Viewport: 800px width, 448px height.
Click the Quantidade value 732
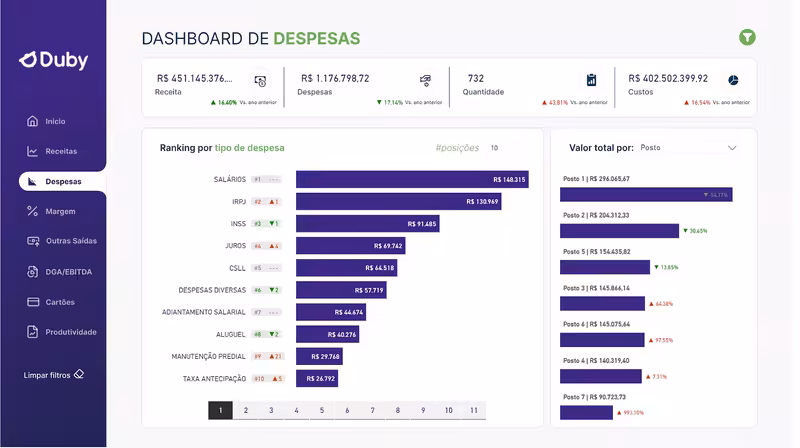click(x=476, y=79)
